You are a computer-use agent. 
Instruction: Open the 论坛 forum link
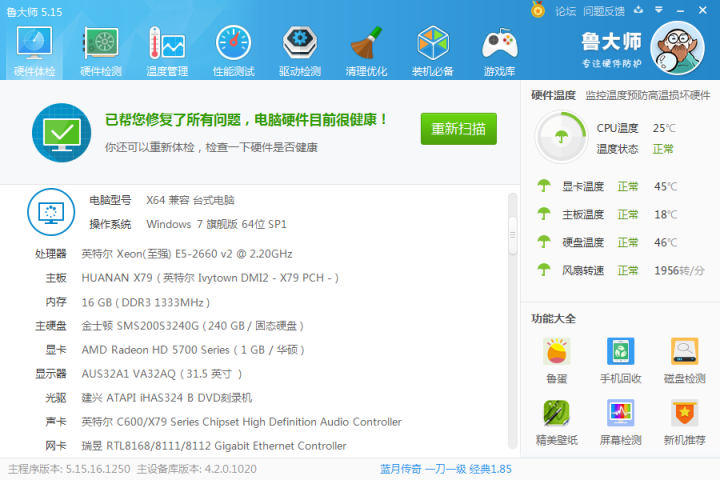pos(565,11)
